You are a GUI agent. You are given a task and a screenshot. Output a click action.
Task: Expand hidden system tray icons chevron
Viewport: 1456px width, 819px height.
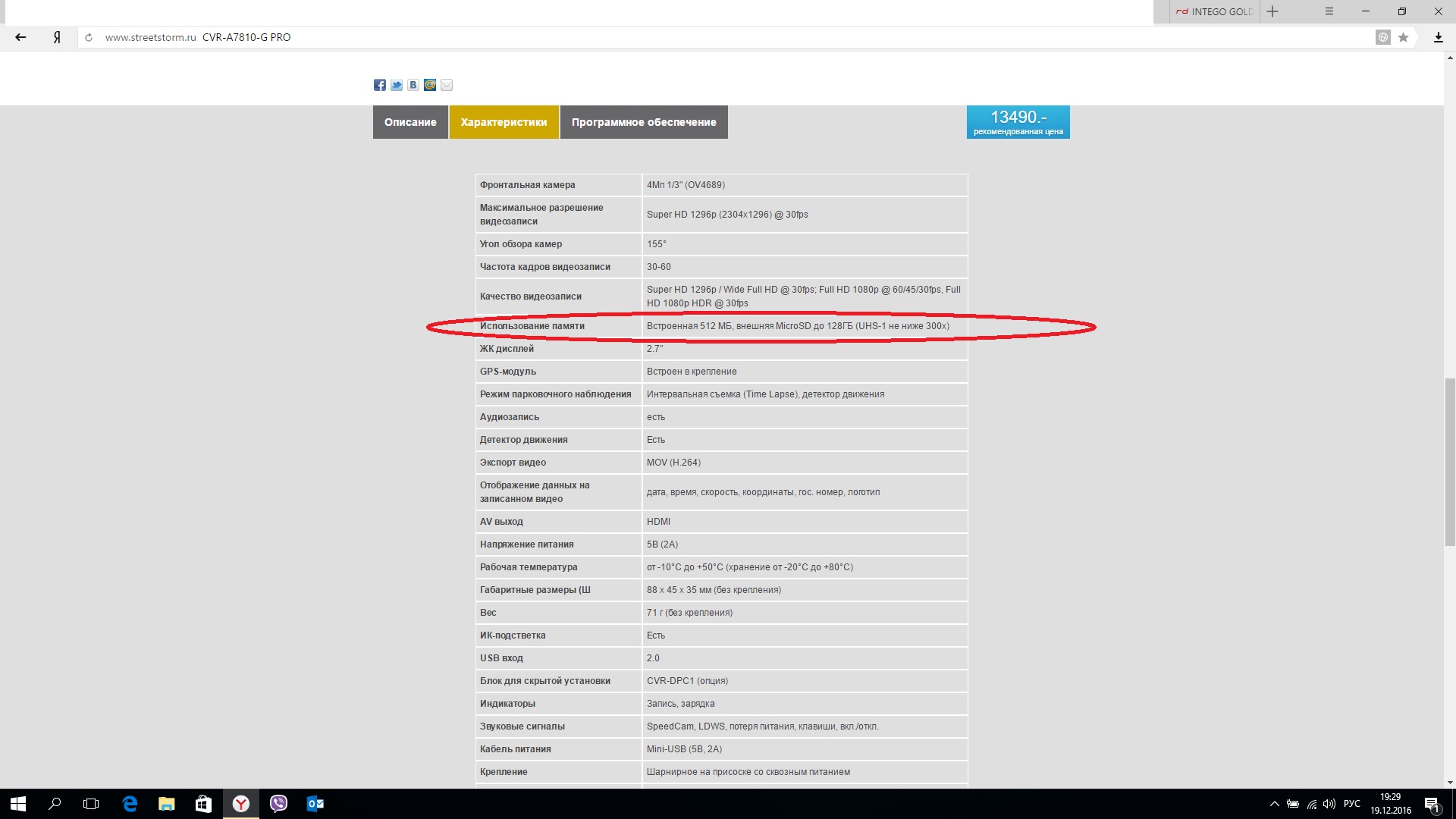point(1274,804)
